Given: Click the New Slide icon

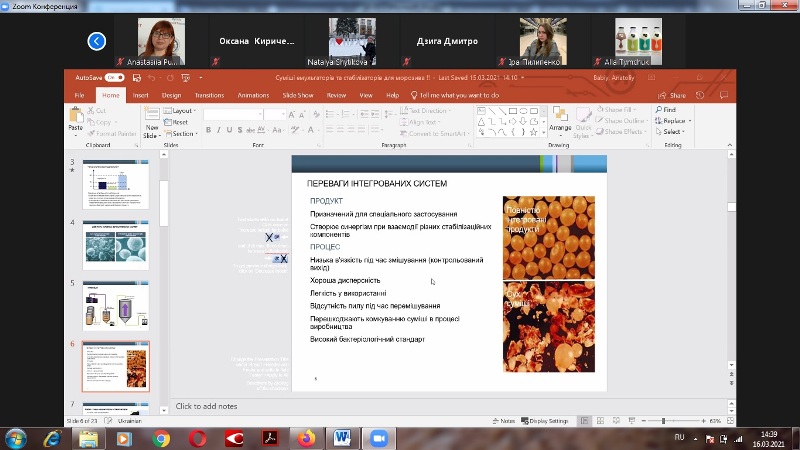Looking at the screenshot, I should click(152, 117).
